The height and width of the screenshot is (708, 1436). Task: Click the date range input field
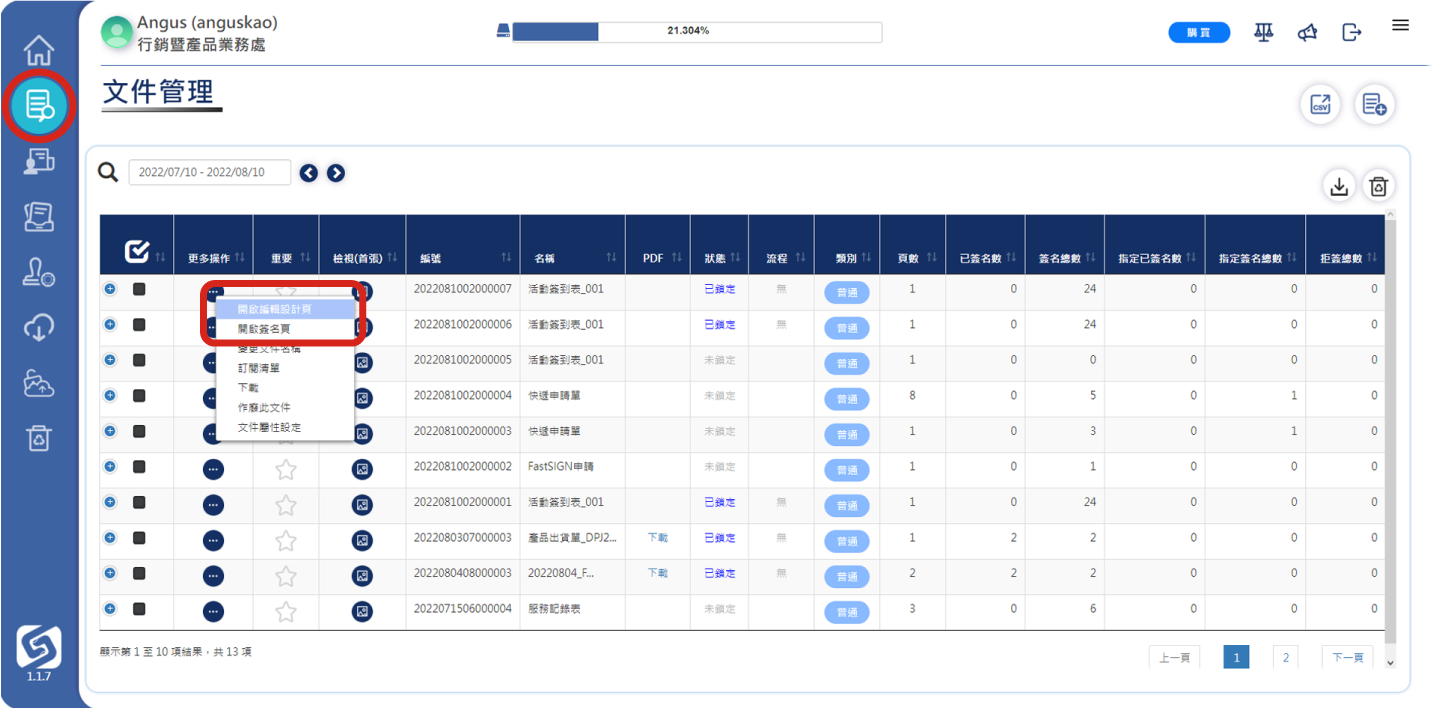(209, 172)
